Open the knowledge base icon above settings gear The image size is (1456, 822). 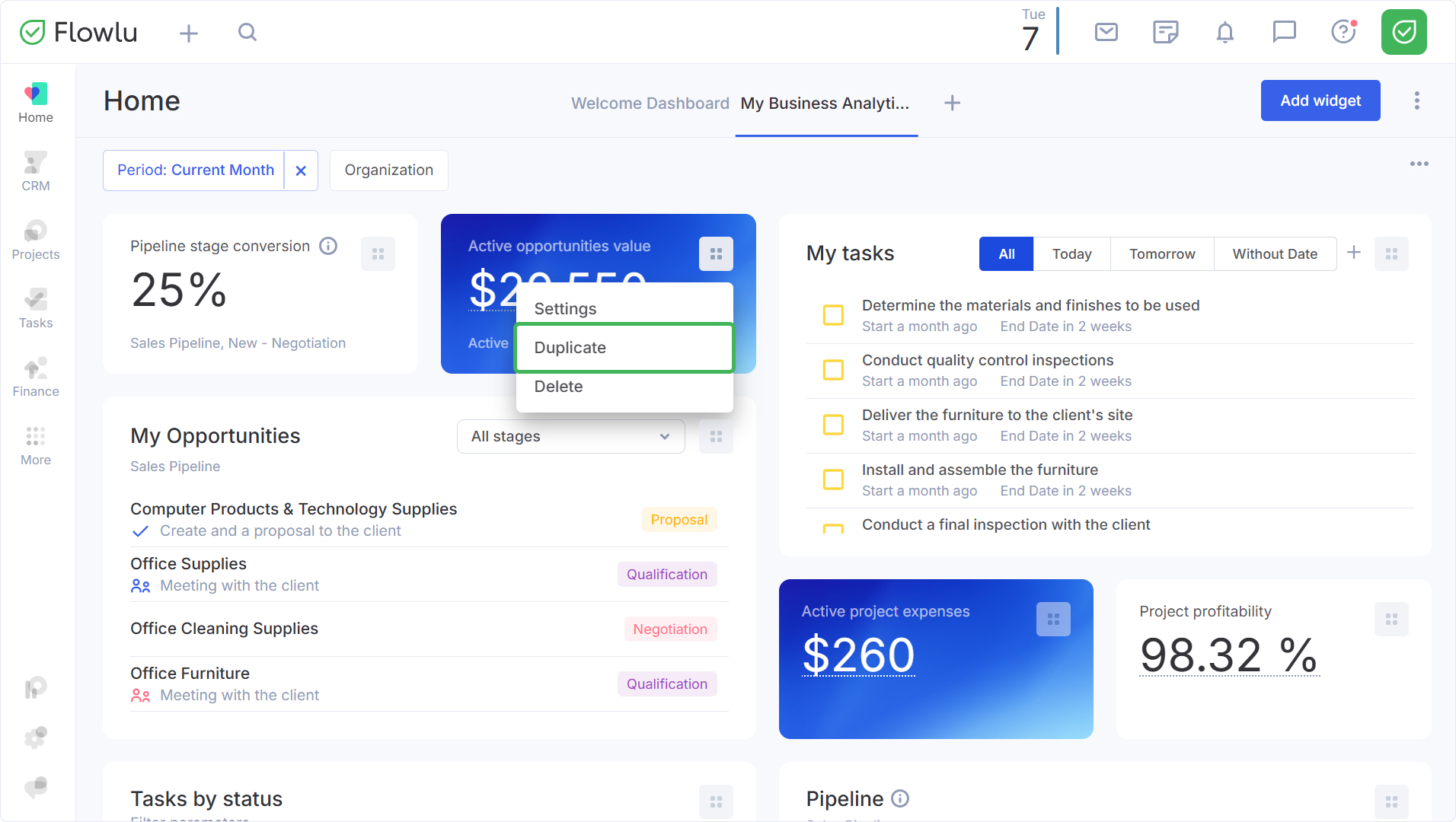(36, 688)
